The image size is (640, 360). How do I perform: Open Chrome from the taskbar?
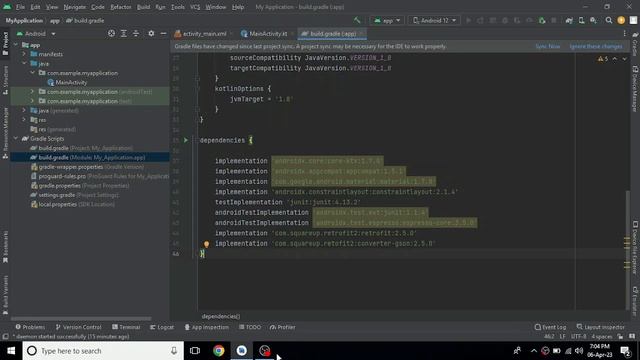pos(218,351)
